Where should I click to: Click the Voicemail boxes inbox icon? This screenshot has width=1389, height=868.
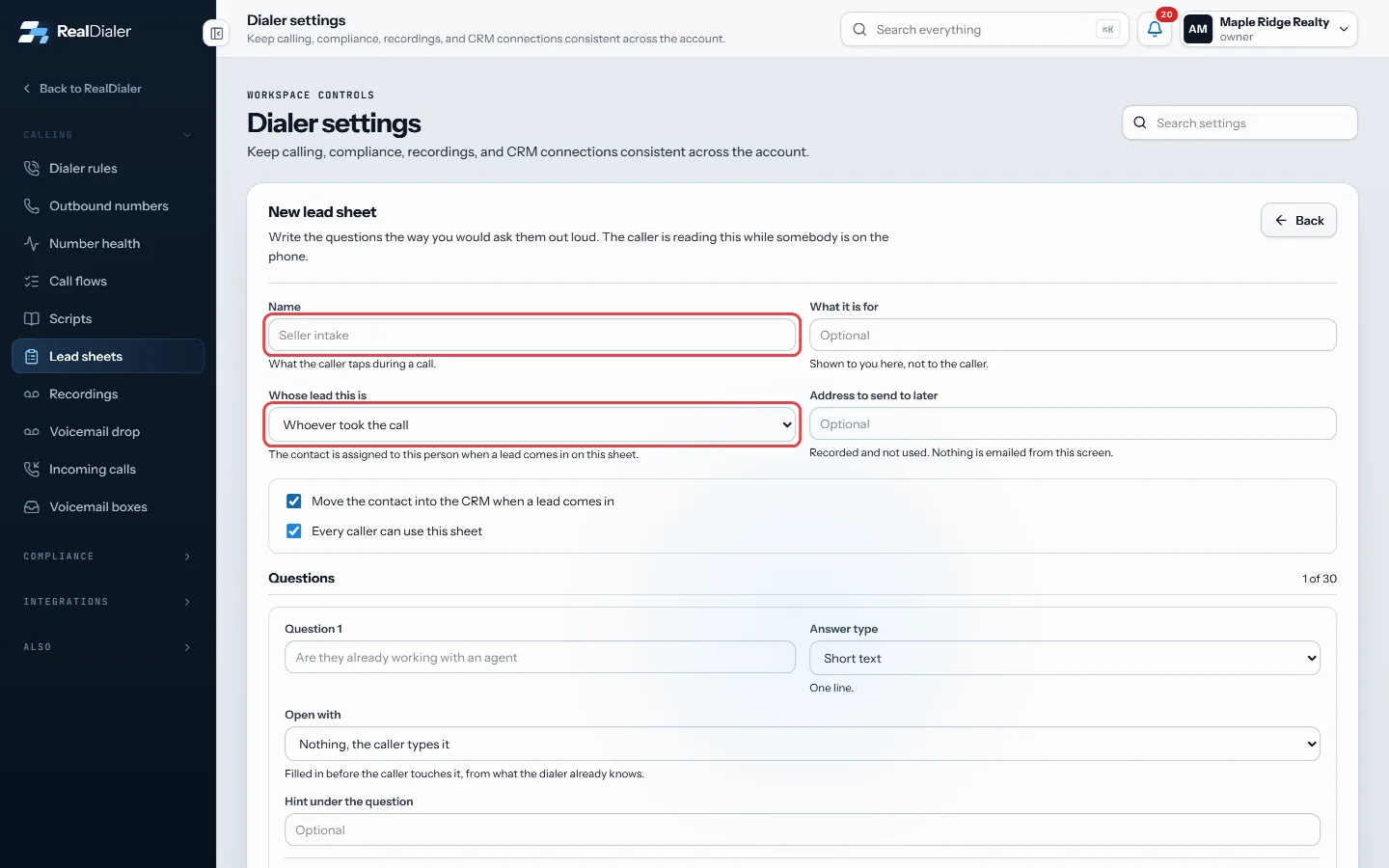click(x=32, y=506)
